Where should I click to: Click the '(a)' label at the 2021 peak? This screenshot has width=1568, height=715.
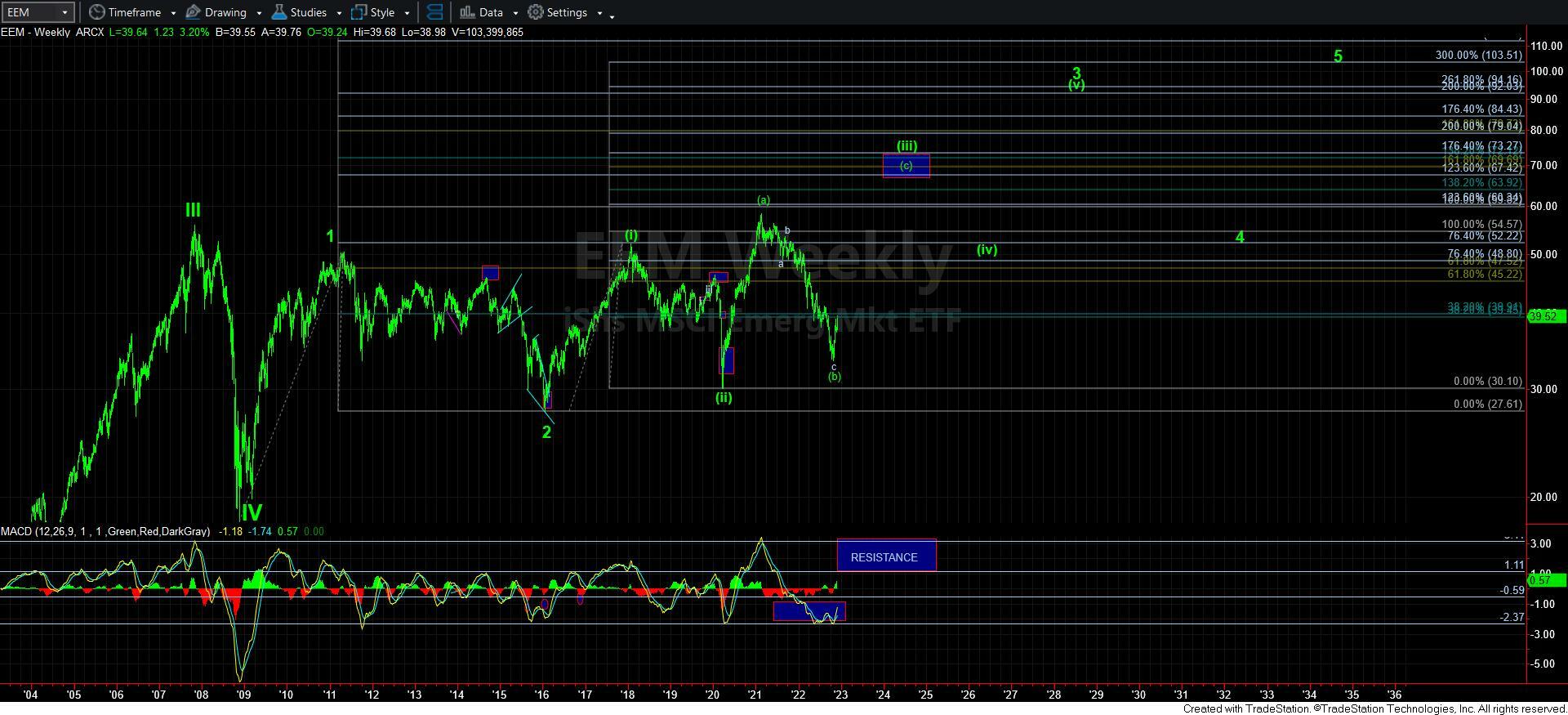763,200
